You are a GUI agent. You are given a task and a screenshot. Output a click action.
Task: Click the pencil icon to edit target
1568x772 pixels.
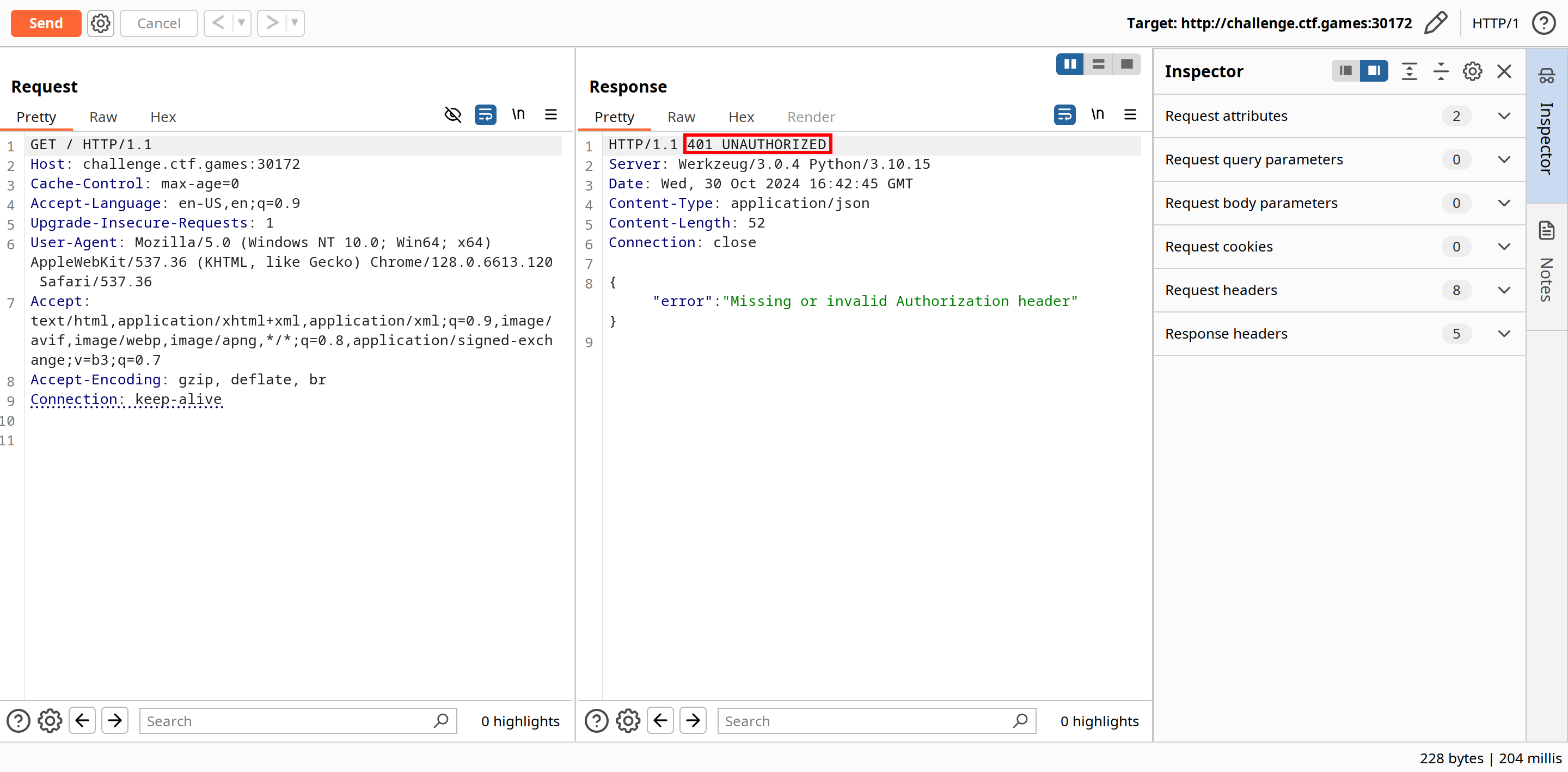[x=1436, y=23]
